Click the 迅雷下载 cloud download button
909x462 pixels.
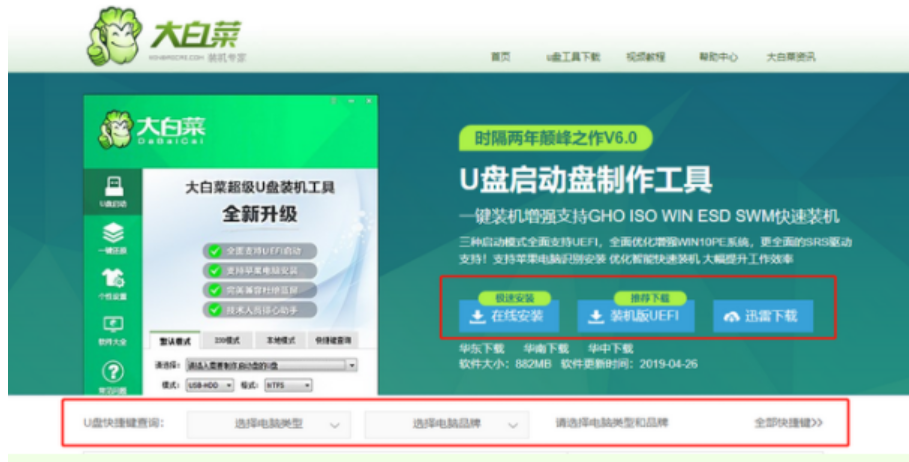point(762,316)
